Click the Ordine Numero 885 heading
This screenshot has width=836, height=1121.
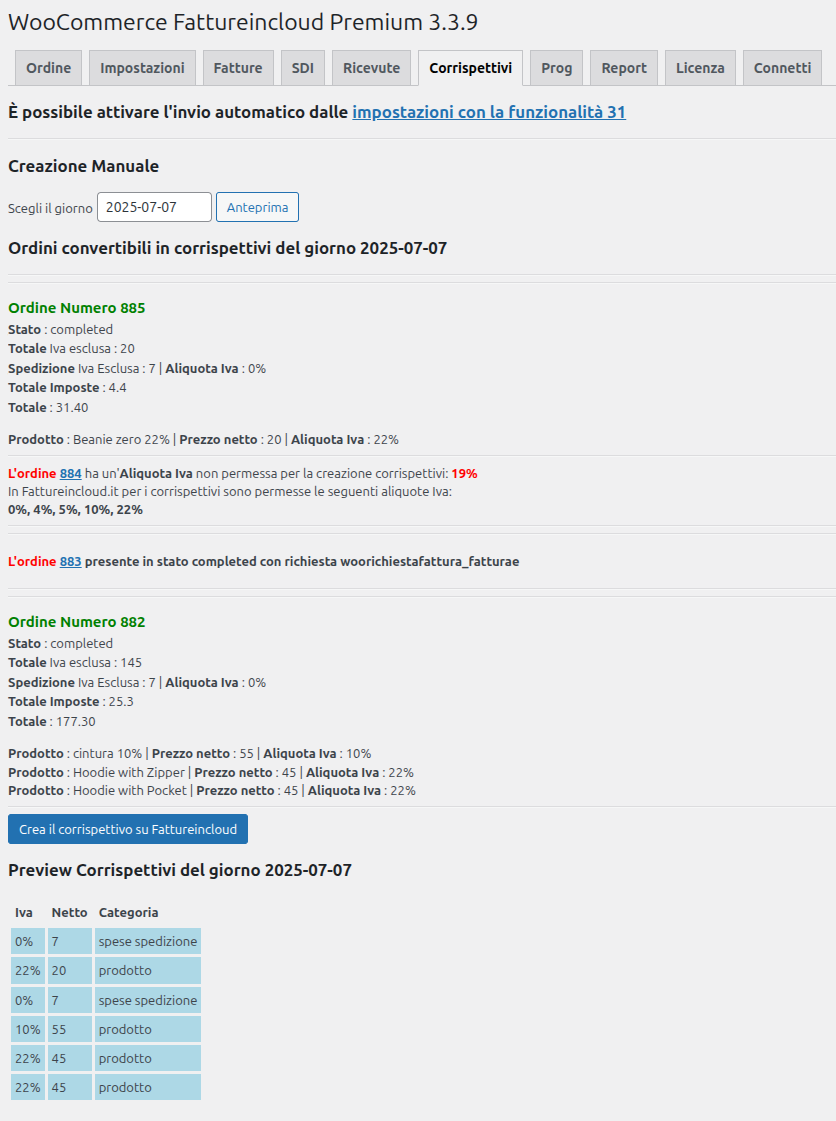click(77, 308)
